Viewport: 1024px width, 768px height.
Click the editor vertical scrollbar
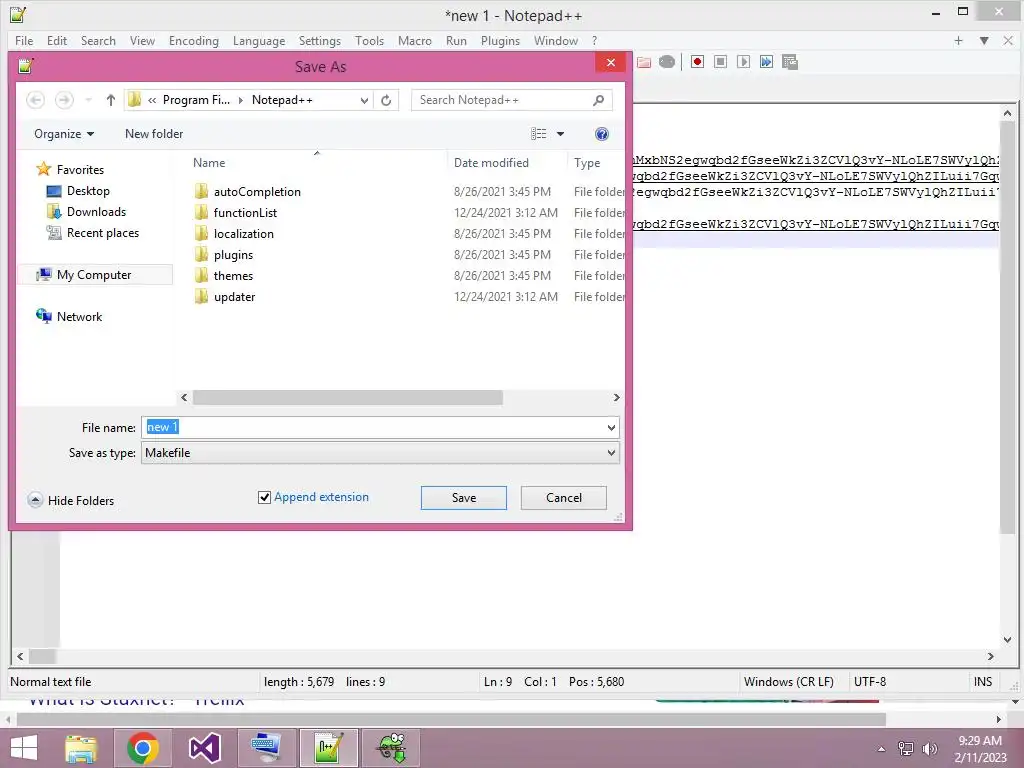tap(1007, 327)
